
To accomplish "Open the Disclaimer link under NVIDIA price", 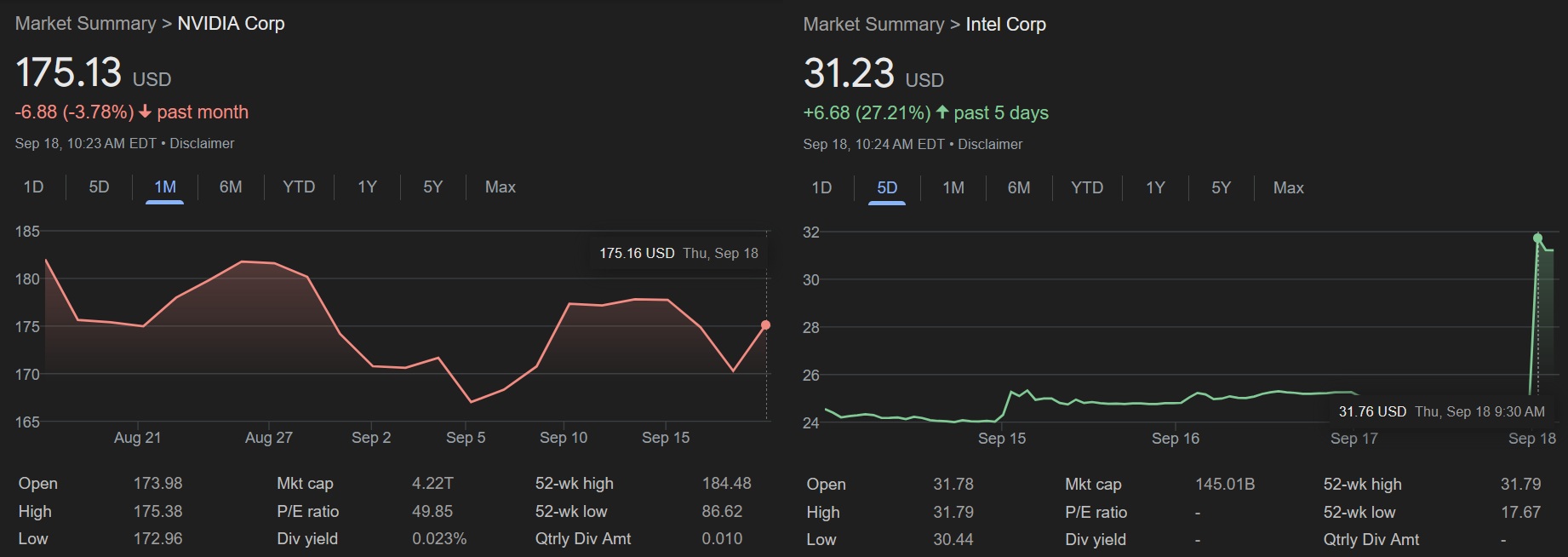I will [x=202, y=144].
